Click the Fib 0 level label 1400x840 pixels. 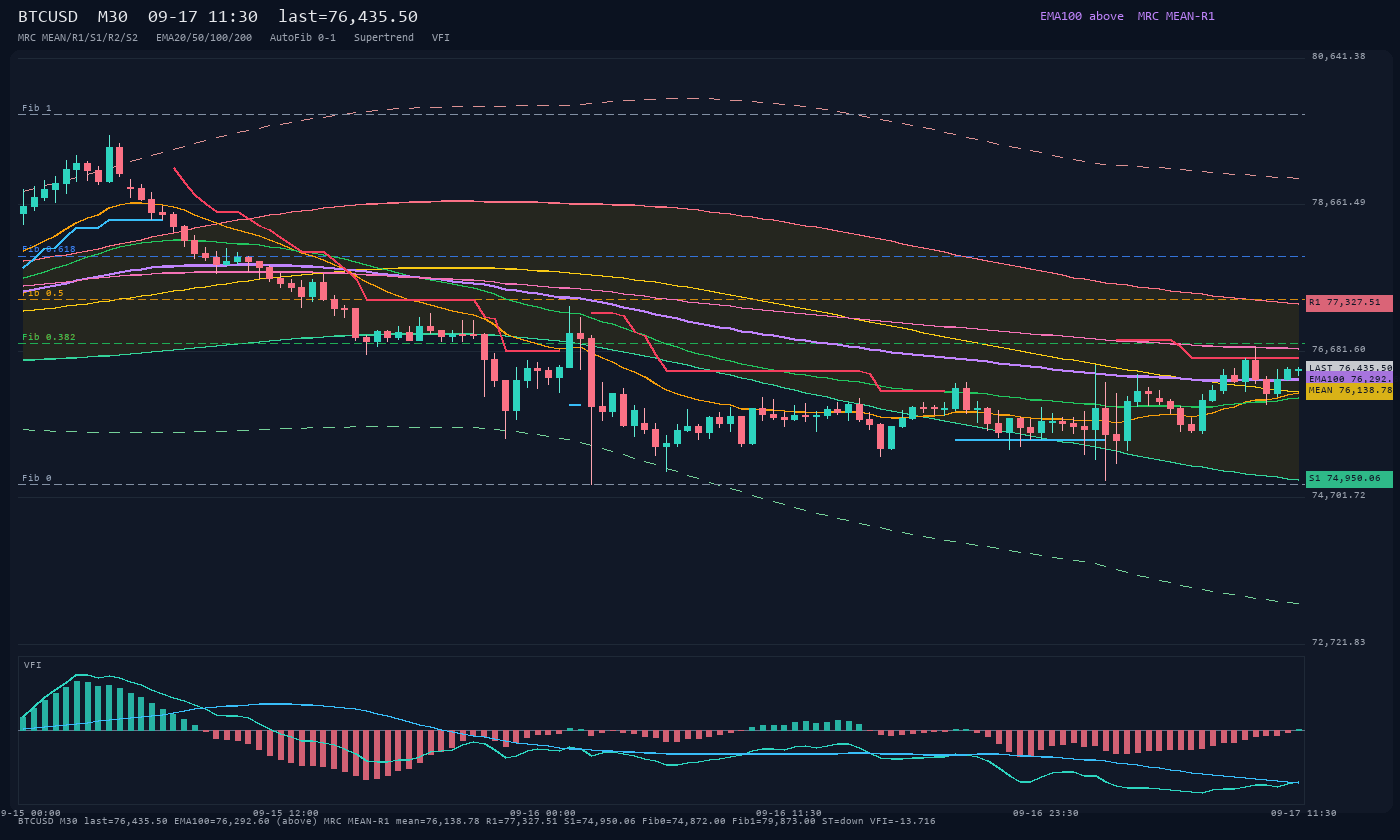[x=37, y=478]
